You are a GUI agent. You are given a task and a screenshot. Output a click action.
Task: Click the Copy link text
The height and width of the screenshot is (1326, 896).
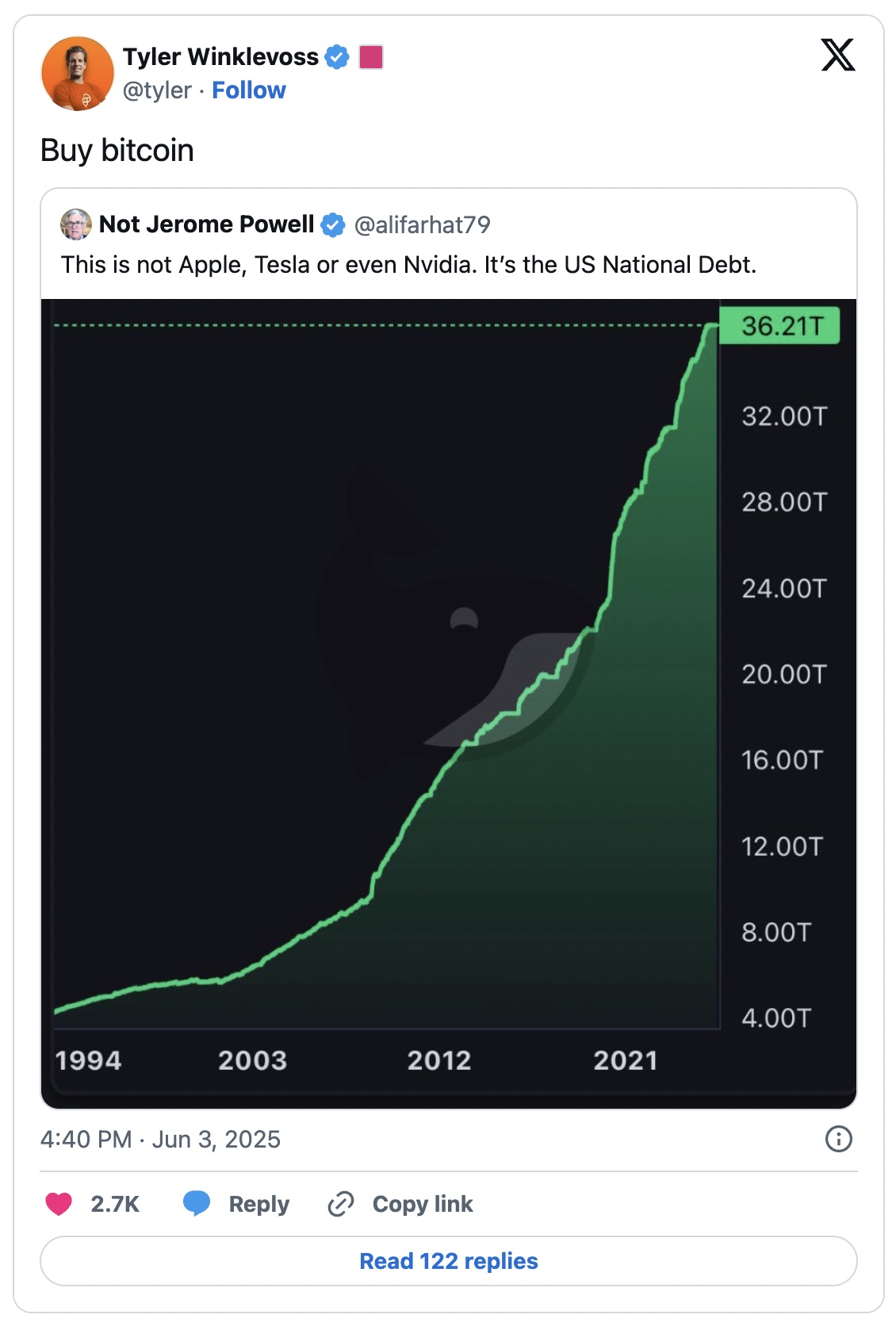click(423, 1204)
